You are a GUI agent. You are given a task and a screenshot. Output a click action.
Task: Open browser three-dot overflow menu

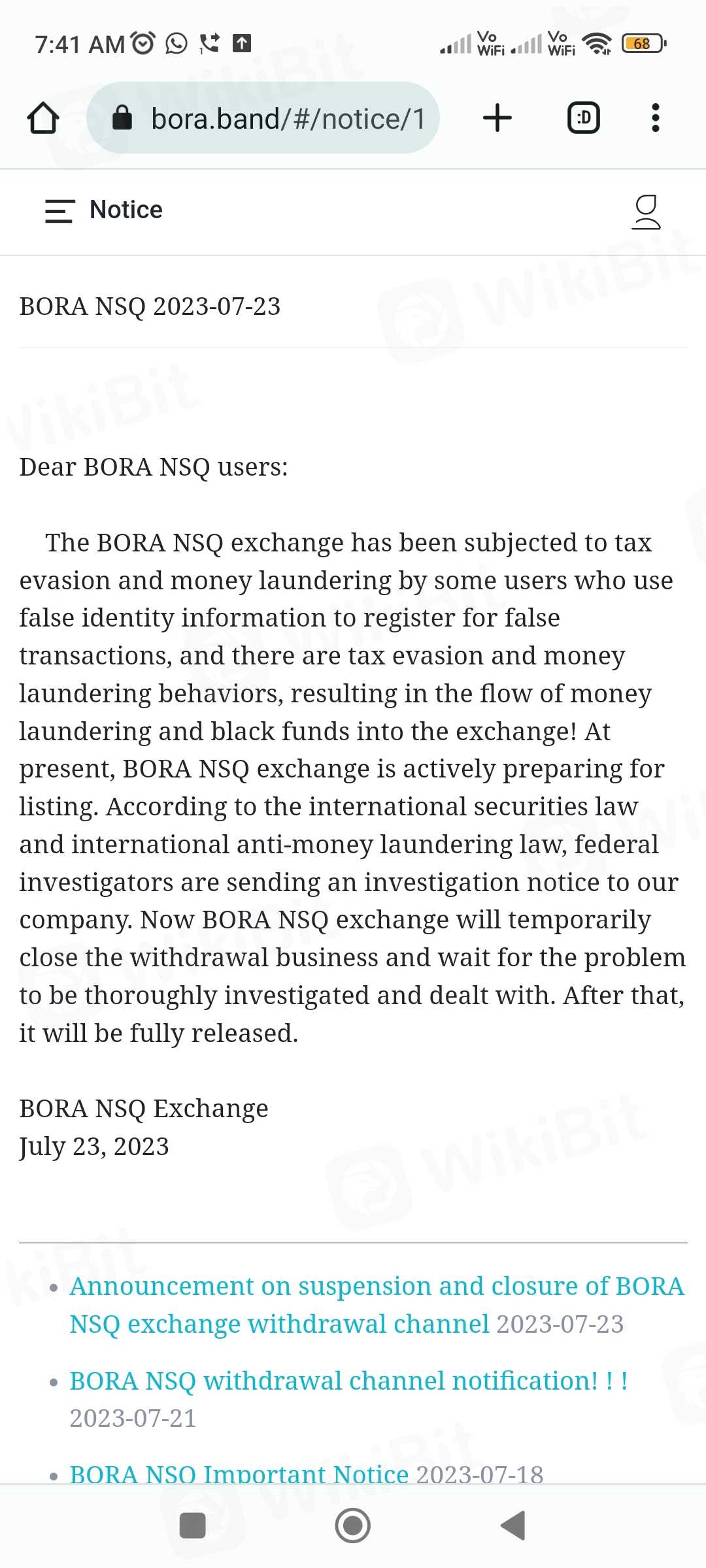(655, 118)
